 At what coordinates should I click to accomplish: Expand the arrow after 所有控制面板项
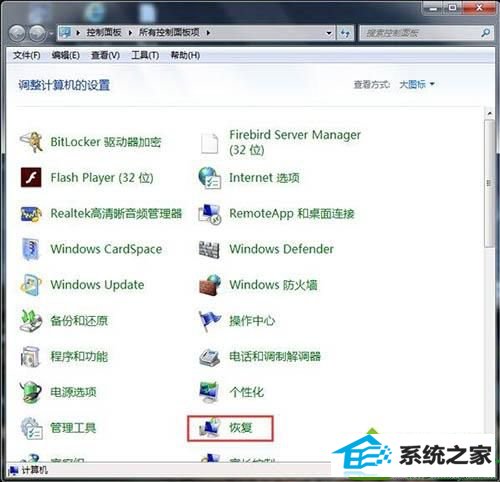pos(208,33)
